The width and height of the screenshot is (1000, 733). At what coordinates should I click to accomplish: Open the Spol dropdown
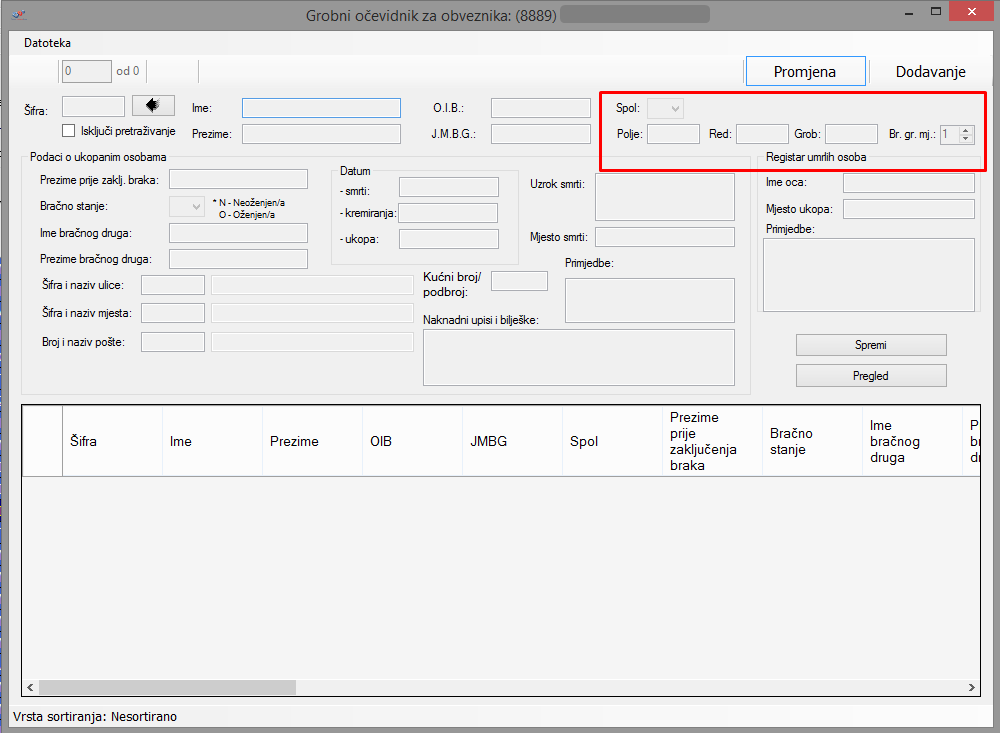[x=665, y=108]
